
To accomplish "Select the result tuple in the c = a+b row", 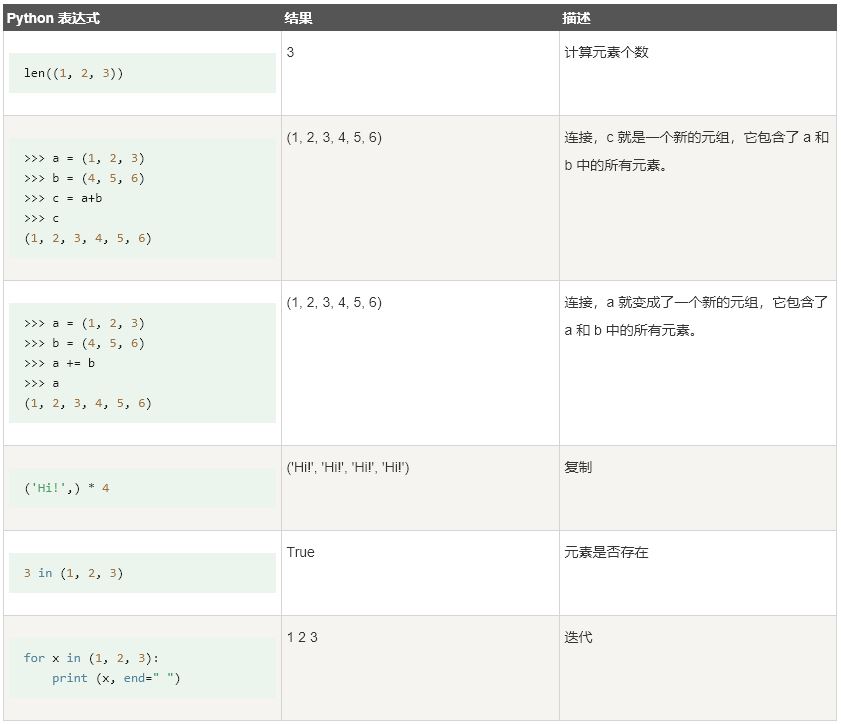I will (333, 137).
